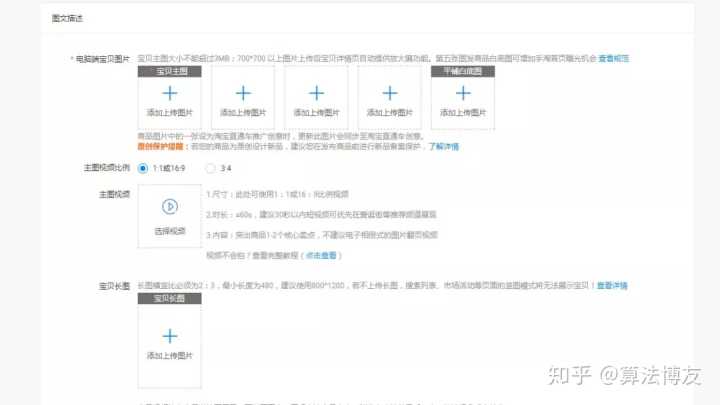Click the '3.内容' video requirement line
720x405 pixels.
tap(322, 235)
